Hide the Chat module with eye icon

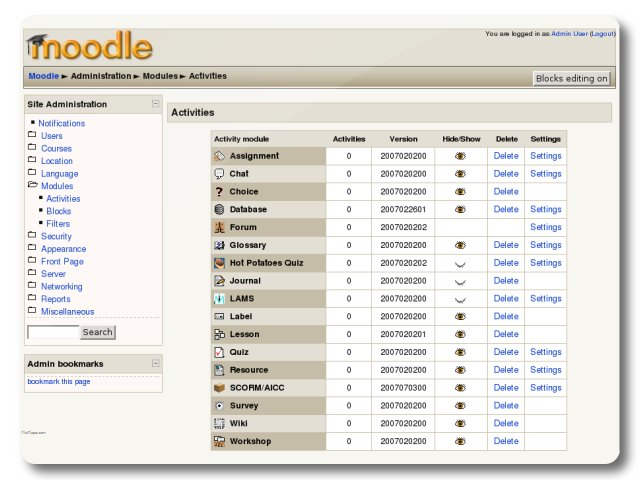tap(460, 174)
